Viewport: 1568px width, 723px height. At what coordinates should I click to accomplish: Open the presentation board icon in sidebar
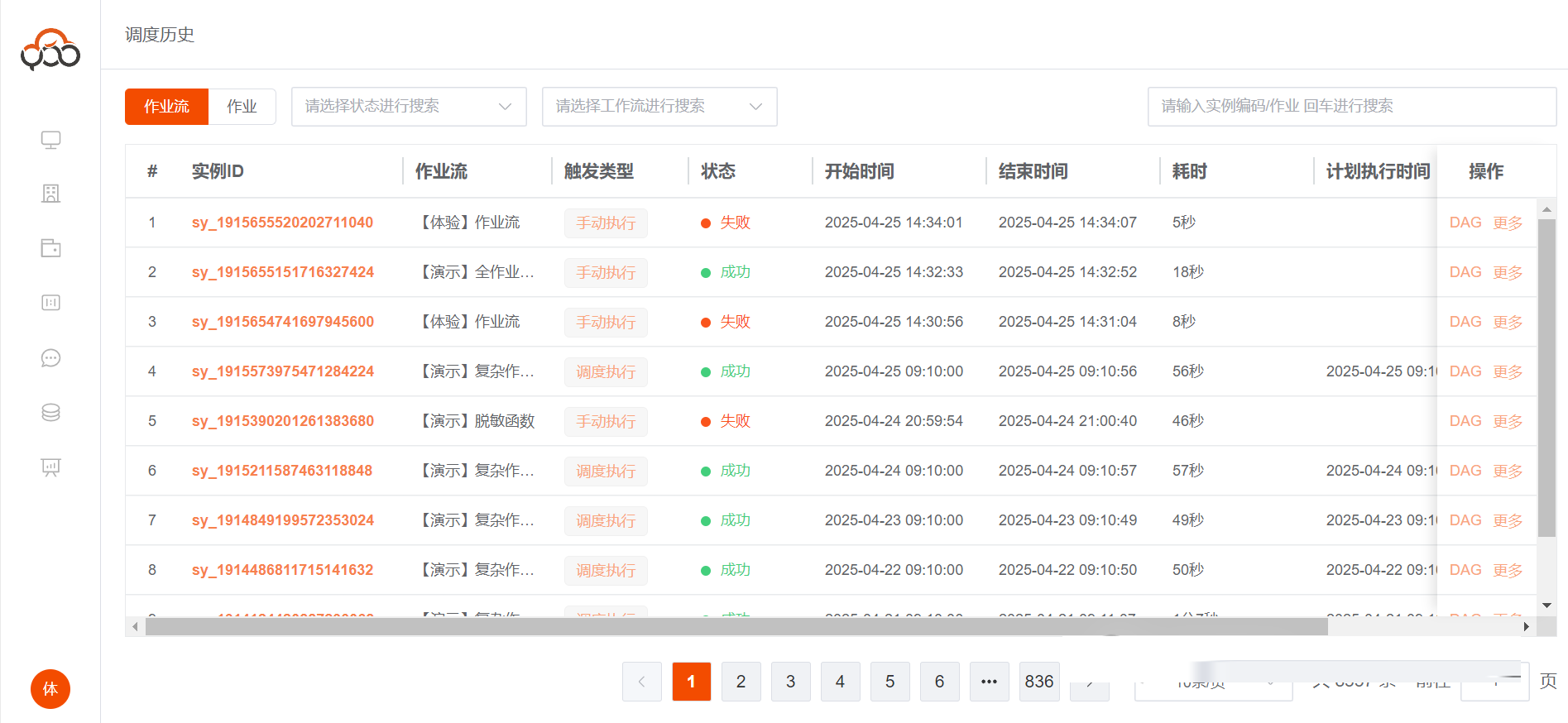[50, 467]
